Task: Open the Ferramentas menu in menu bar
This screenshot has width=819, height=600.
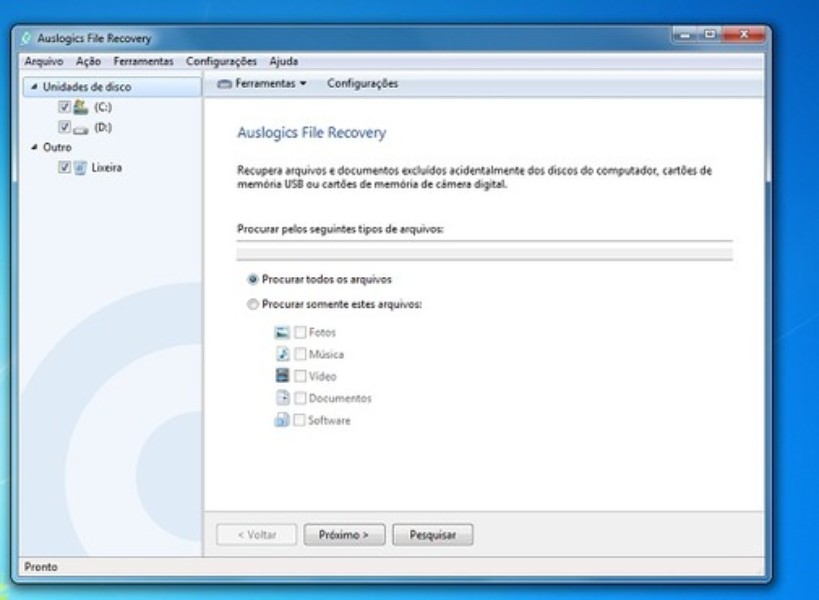Action: click(144, 62)
